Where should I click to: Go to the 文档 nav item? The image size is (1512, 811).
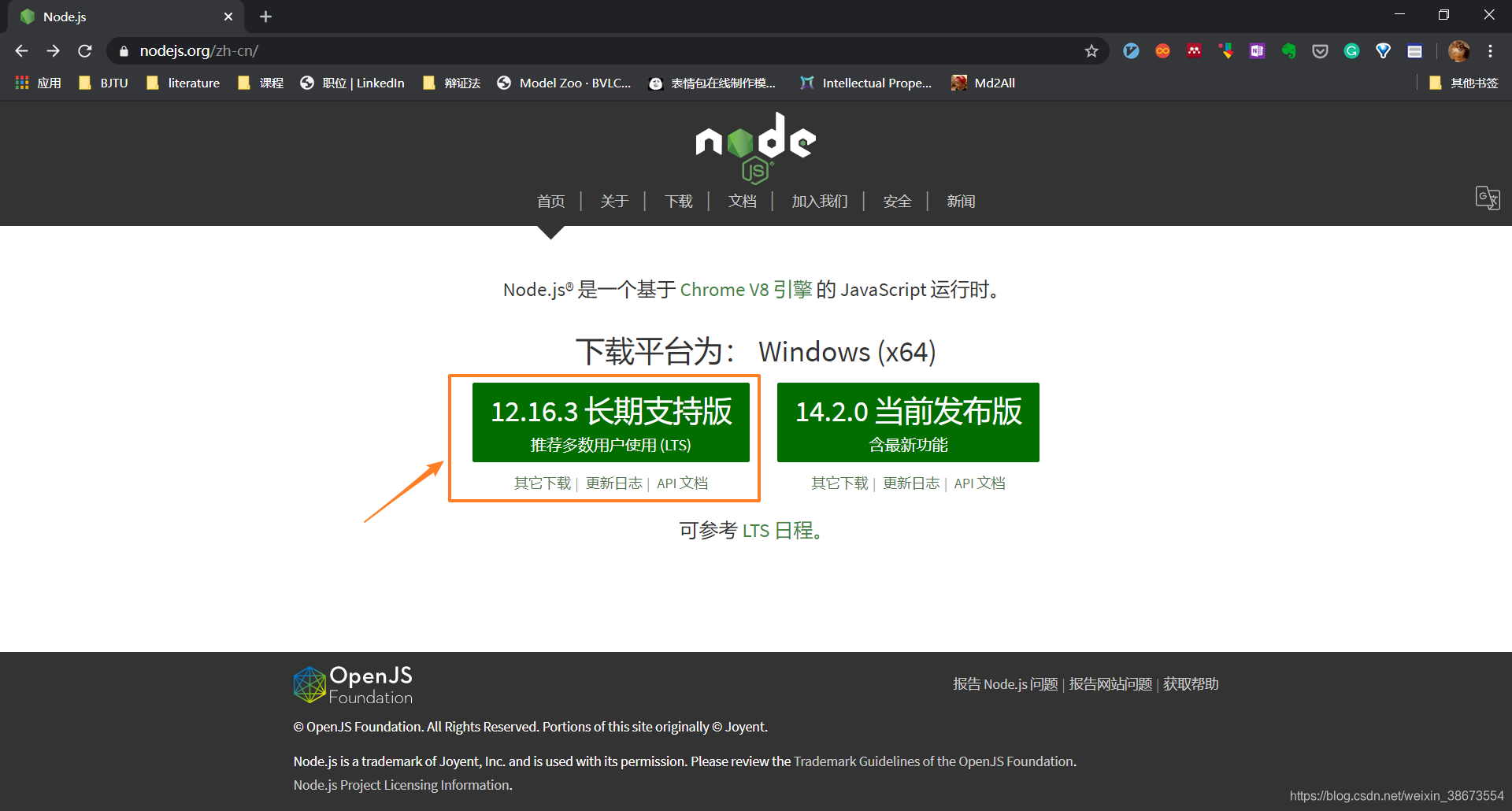(742, 202)
